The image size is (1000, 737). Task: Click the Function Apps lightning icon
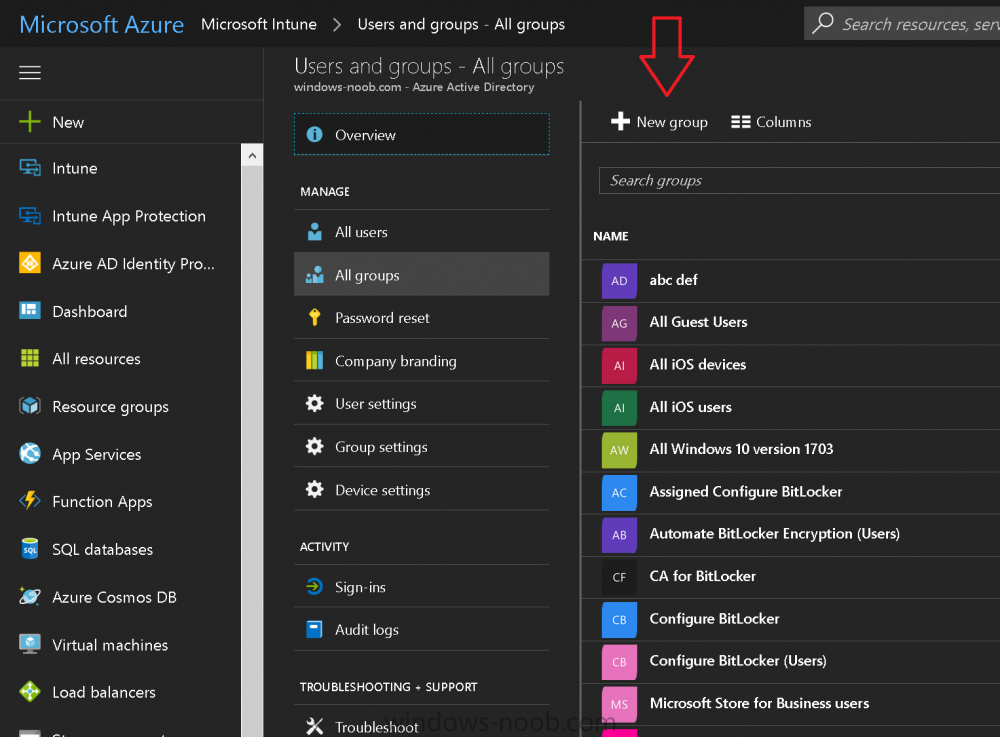tap(30, 501)
